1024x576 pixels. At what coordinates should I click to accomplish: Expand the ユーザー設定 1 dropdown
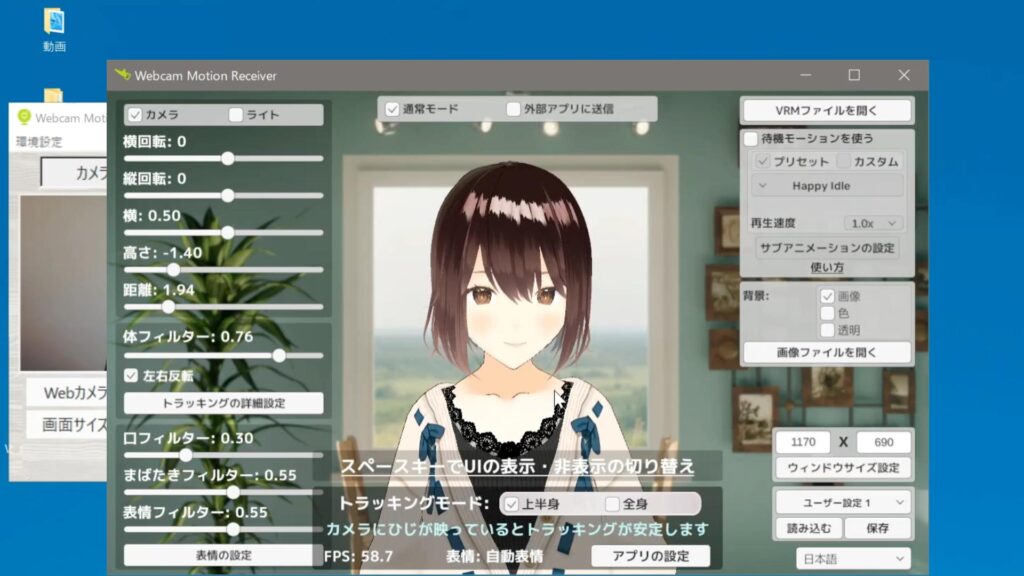pyautogui.click(x=843, y=502)
